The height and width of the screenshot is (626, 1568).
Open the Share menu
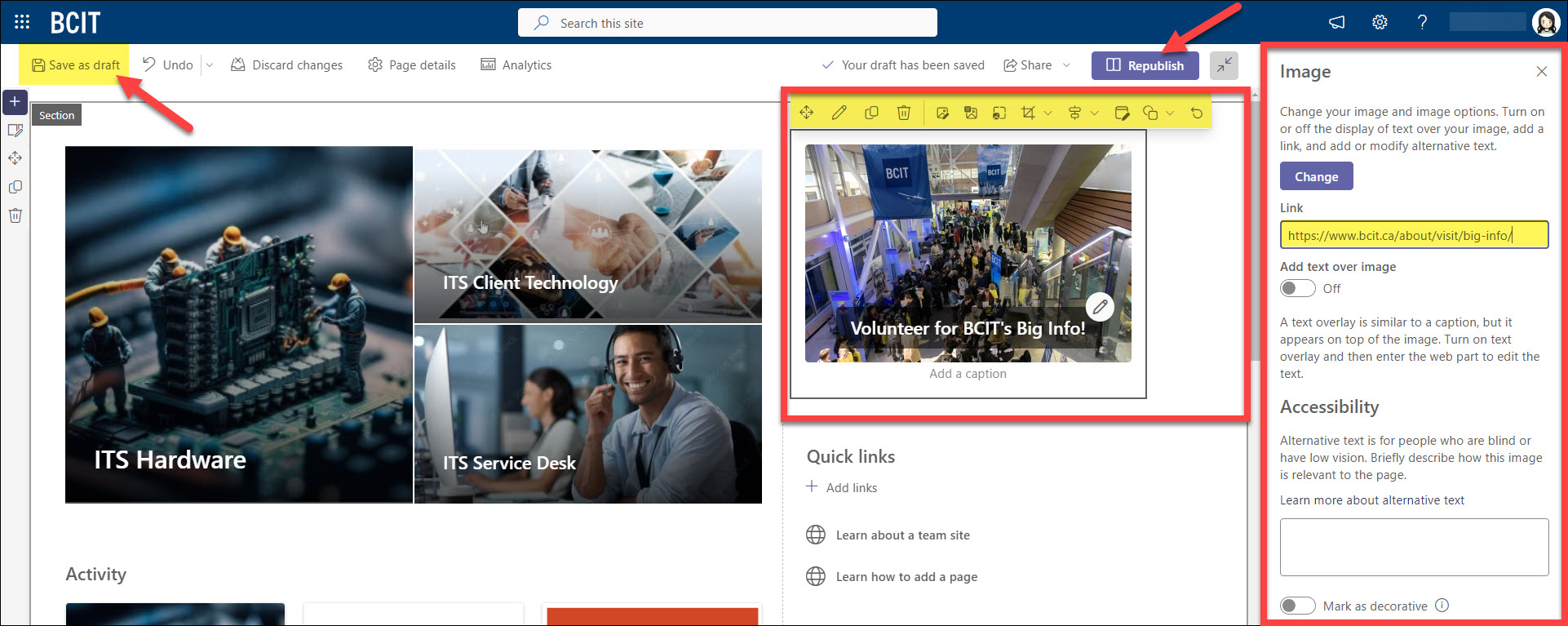[1036, 65]
